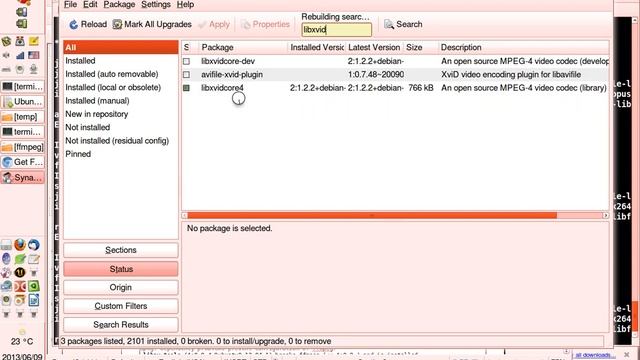The image size is (640, 360).
Task: Open the Package menu
Action: pyautogui.click(x=119, y=4)
